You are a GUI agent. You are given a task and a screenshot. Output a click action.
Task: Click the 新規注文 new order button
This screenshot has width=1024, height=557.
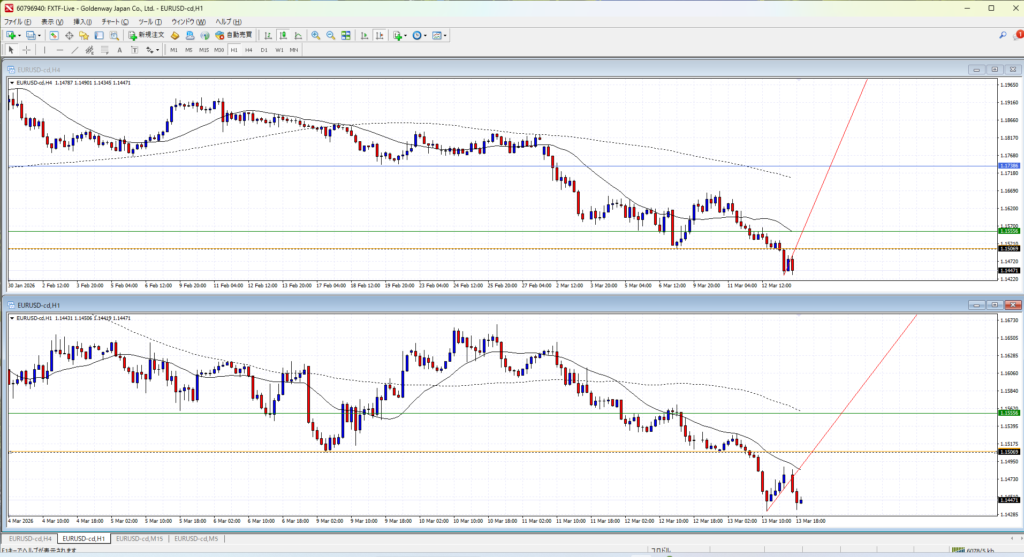(x=146, y=35)
